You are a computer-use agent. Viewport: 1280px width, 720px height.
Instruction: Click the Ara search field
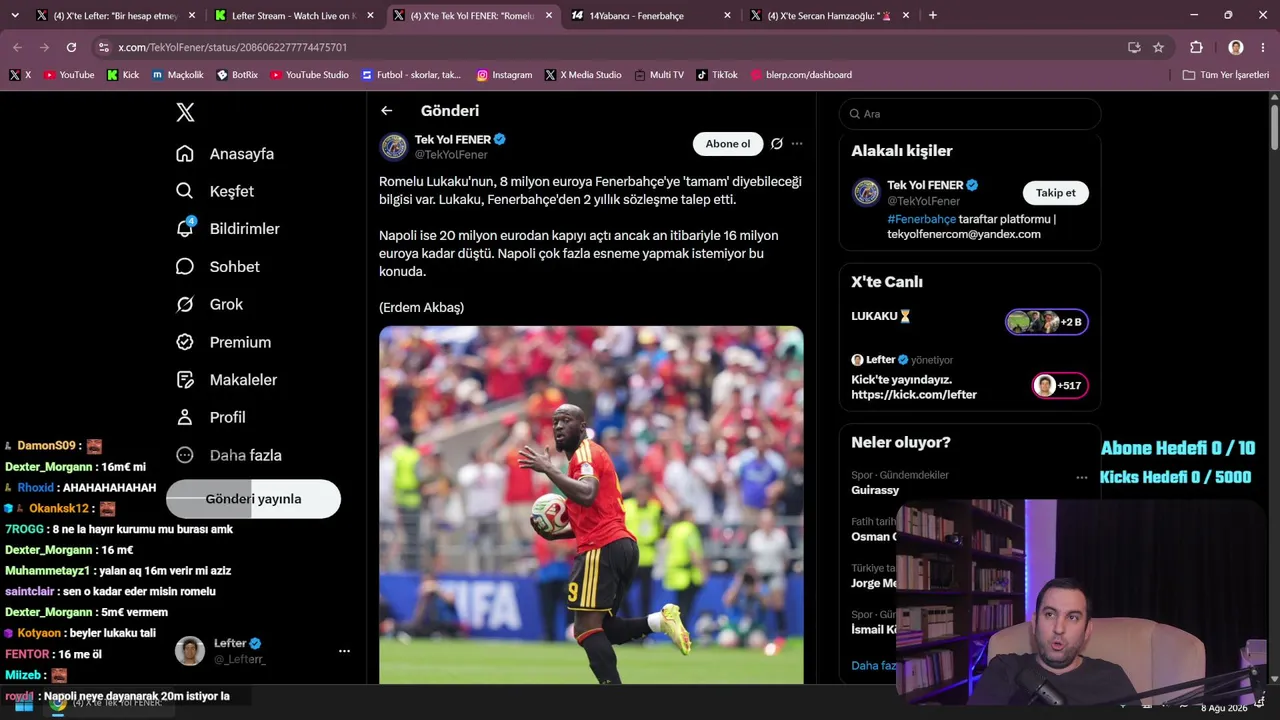pos(970,114)
